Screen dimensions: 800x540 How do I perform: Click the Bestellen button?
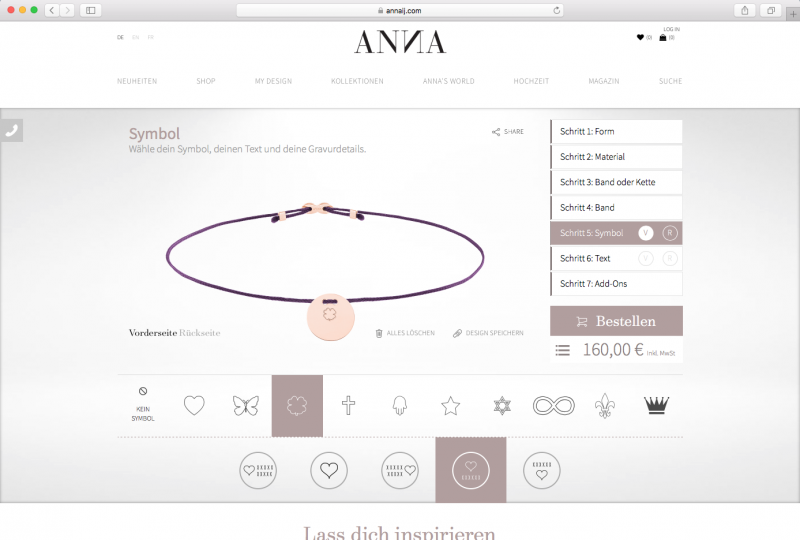tap(616, 321)
